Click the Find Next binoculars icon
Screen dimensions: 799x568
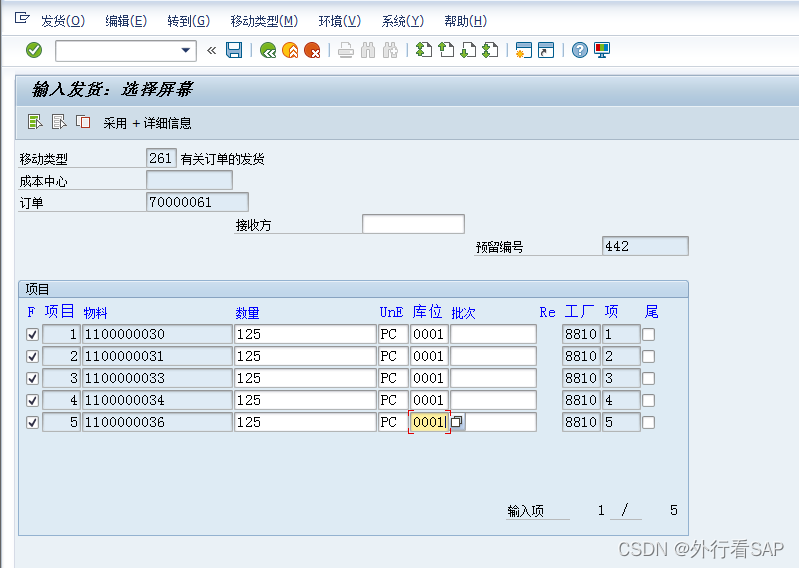tap(390, 50)
